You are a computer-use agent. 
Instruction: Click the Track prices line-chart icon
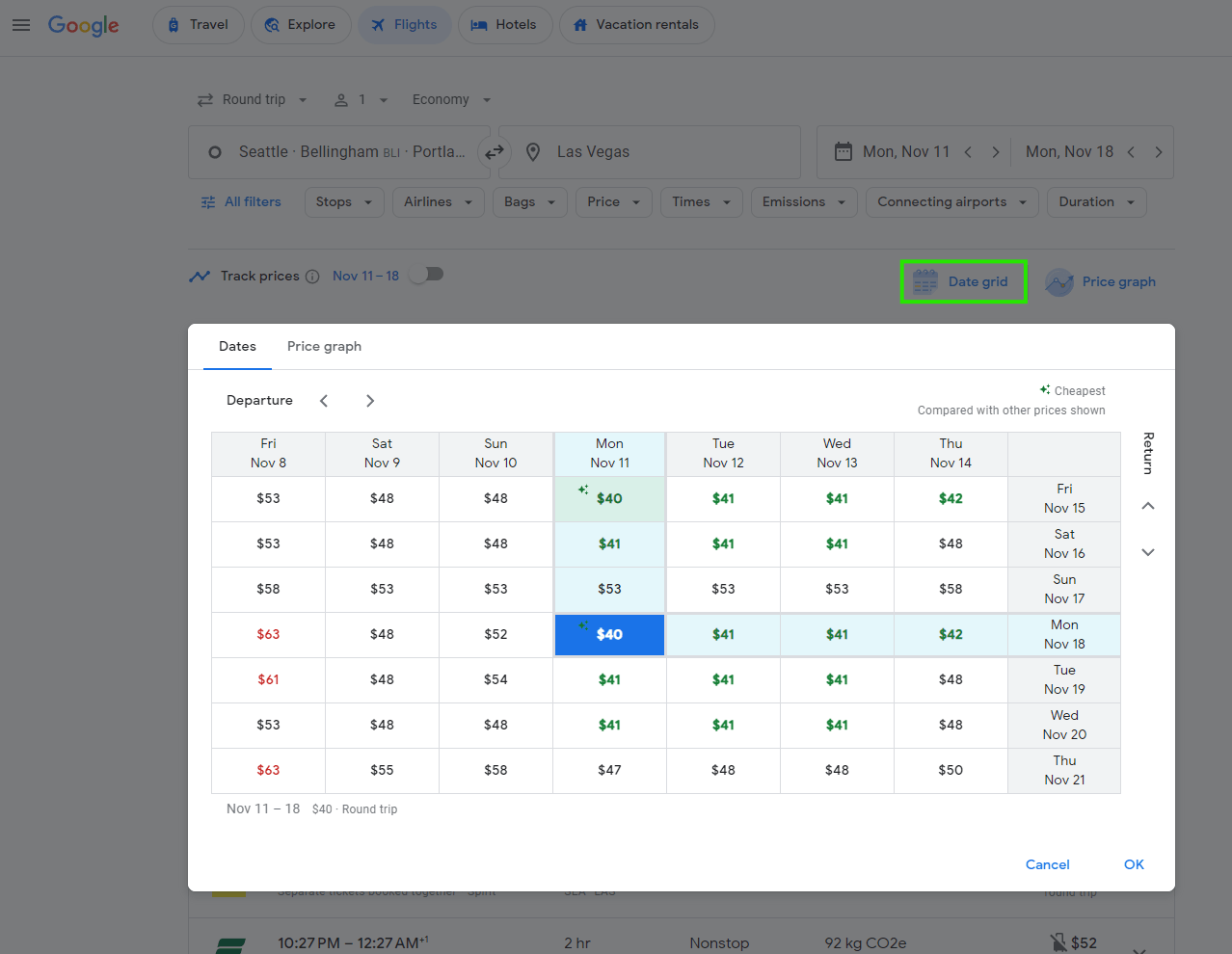pos(199,276)
